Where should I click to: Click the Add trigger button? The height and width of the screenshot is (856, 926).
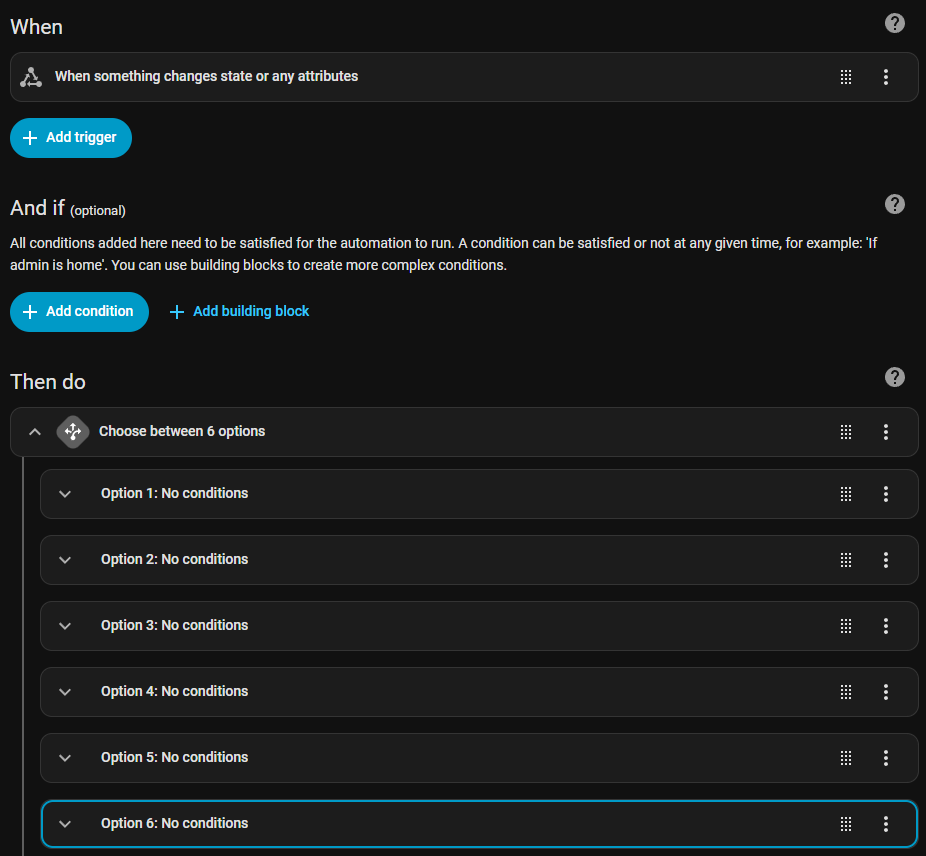71,138
